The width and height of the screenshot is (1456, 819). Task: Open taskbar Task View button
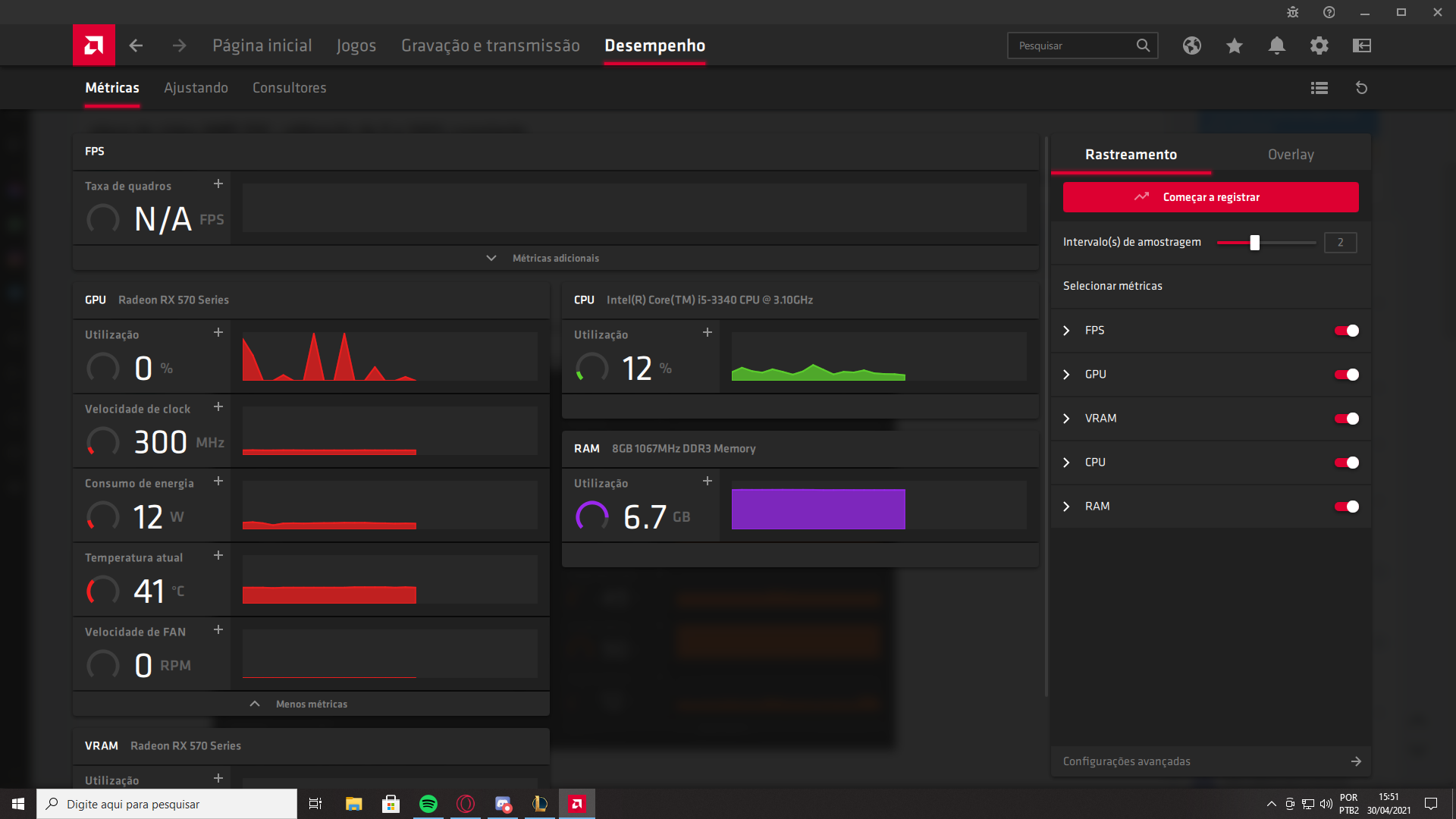coord(315,804)
